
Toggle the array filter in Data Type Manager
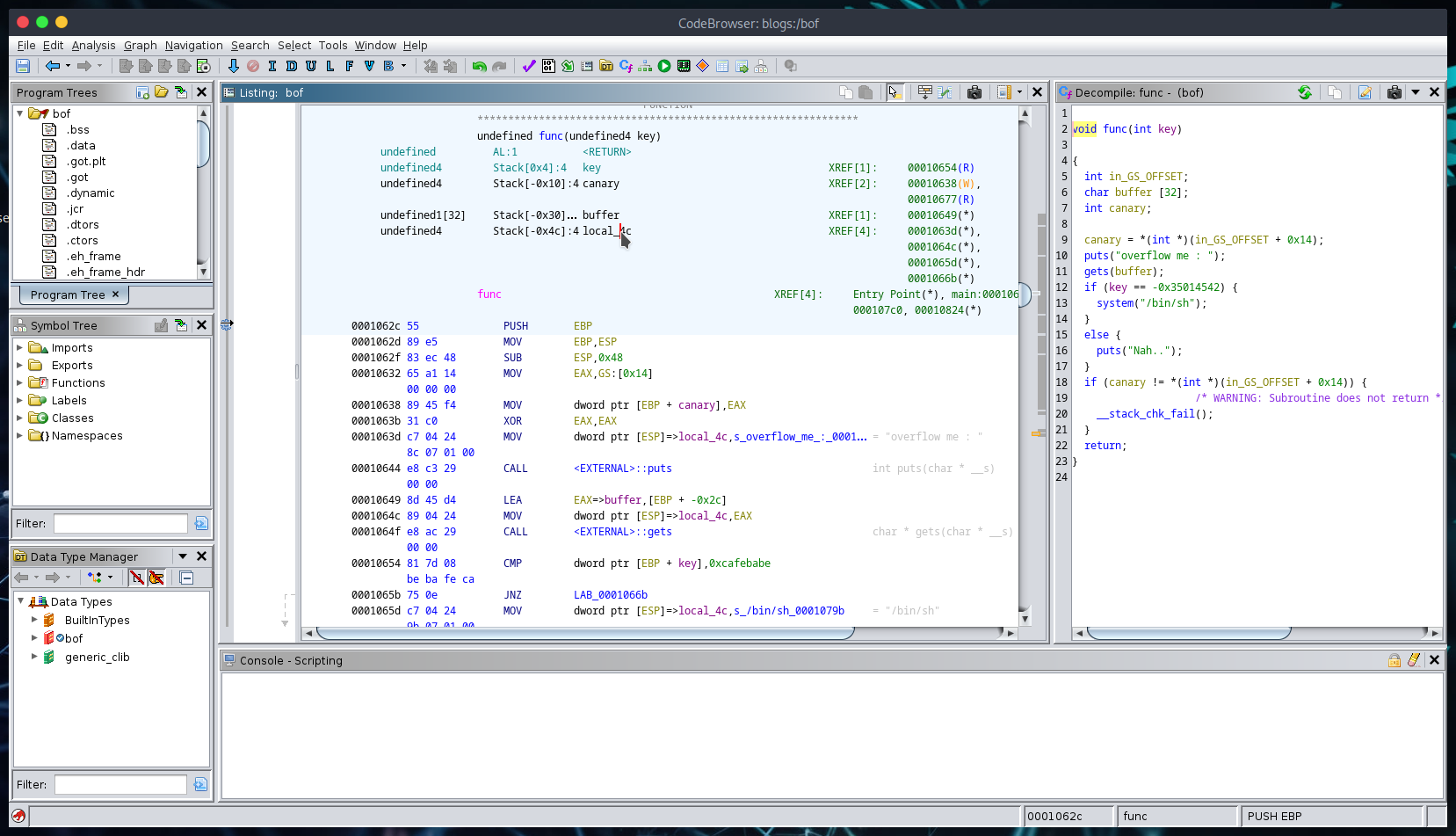click(x=136, y=578)
